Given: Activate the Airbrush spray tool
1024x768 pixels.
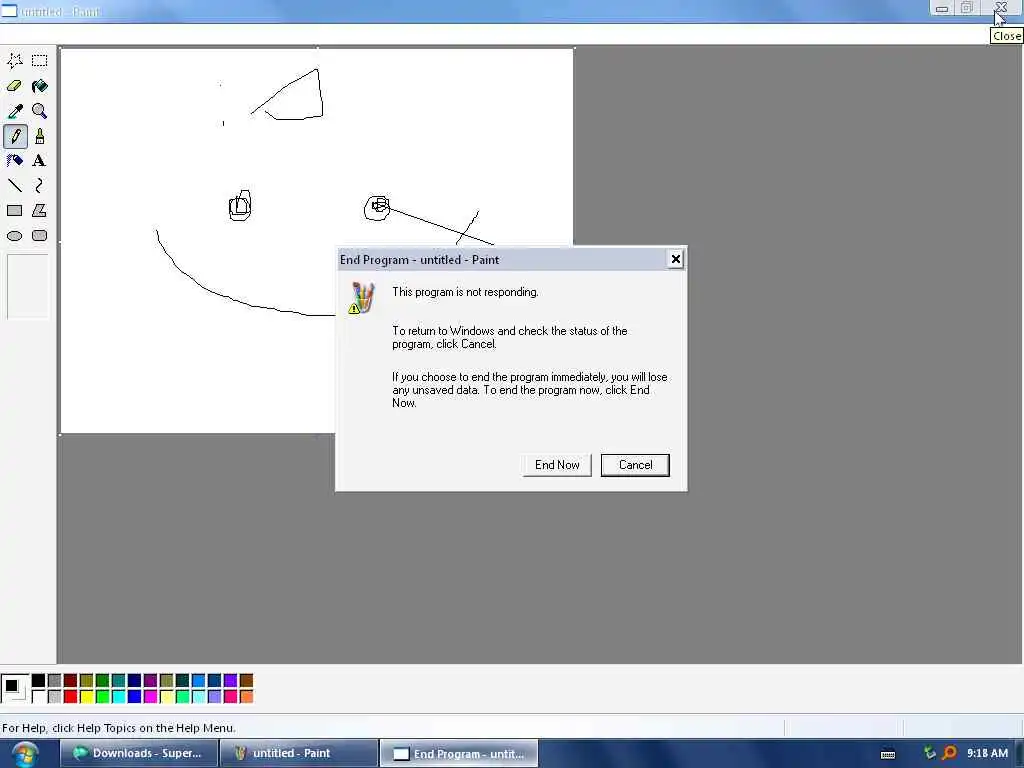Looking at the screenshot, I should point(14,161).
